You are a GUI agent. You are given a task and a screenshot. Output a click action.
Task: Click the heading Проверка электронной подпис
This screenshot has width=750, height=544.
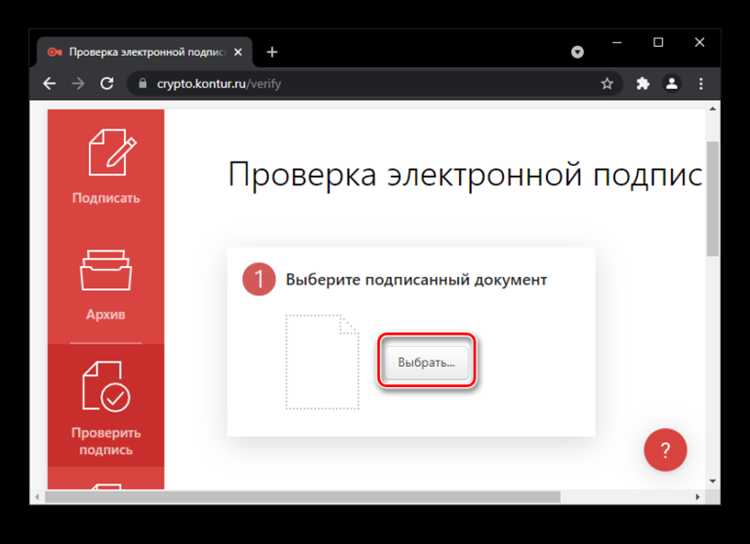(x=465, y=175)
